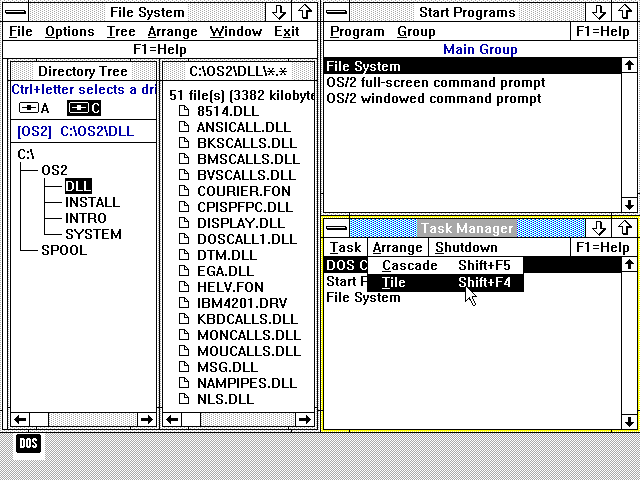Click file icon beside 8514.DLL
The image size is (640, 480).
coord(184,111)
